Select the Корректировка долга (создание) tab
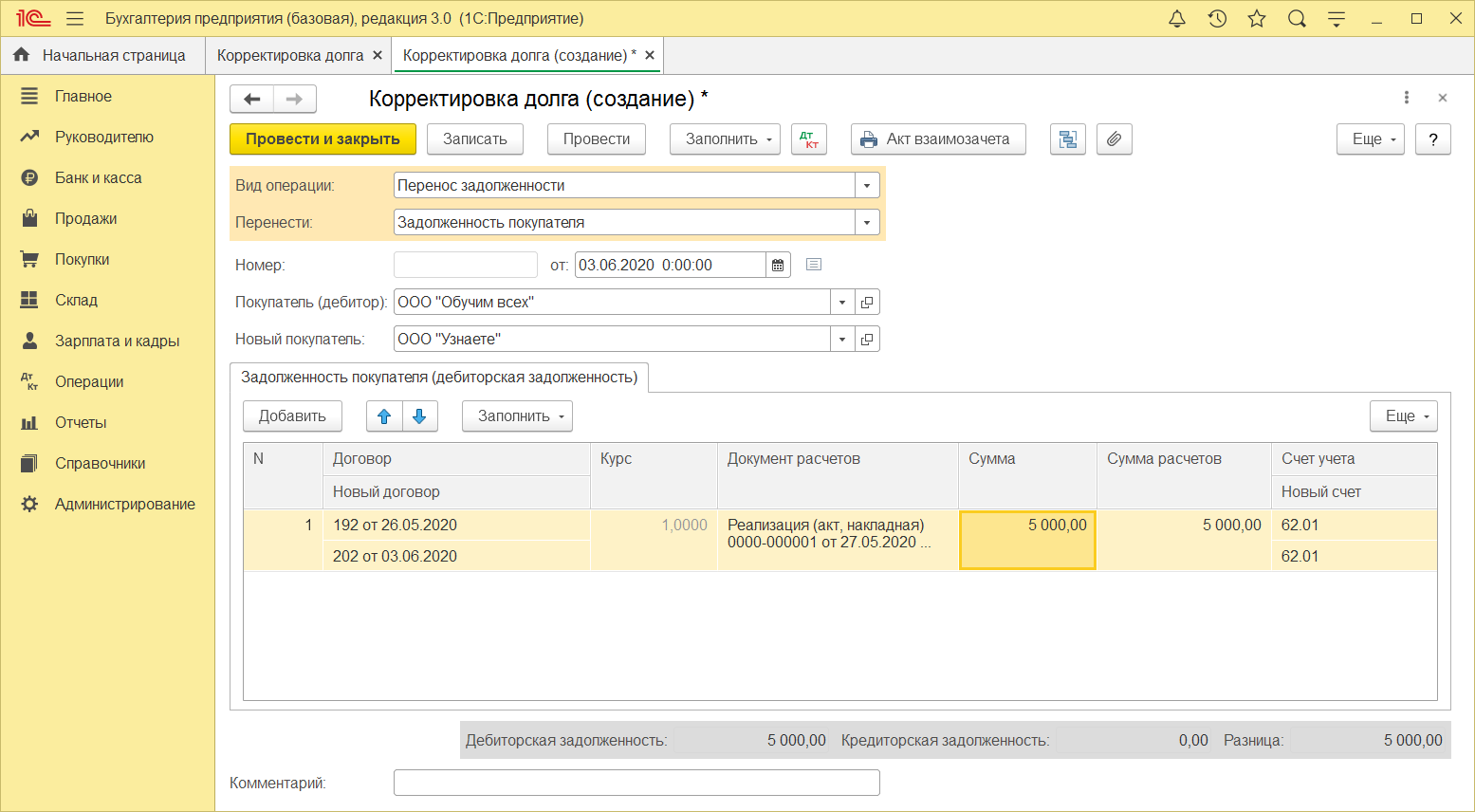1475x812 pixels. coord(520,55)
